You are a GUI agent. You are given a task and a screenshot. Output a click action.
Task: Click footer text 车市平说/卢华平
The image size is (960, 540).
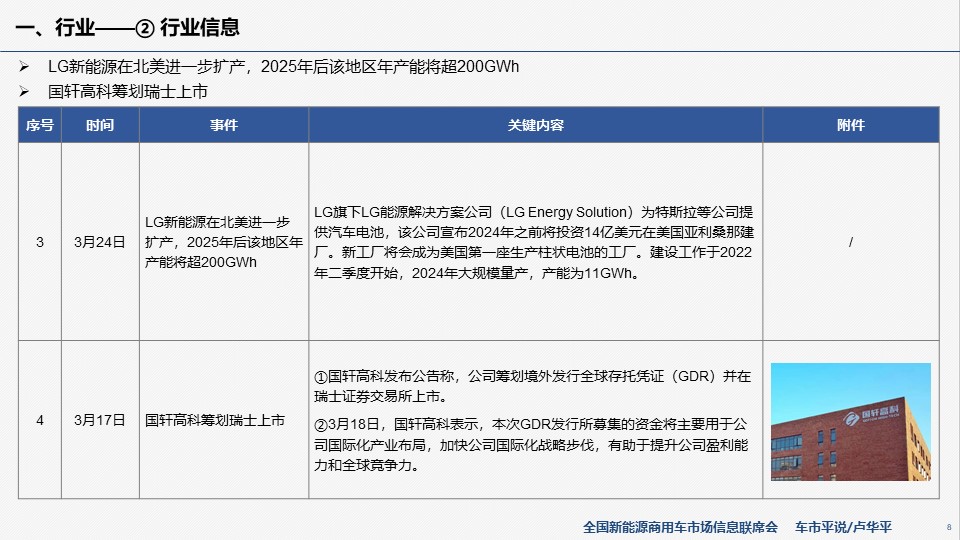click(x=843, y=527)
